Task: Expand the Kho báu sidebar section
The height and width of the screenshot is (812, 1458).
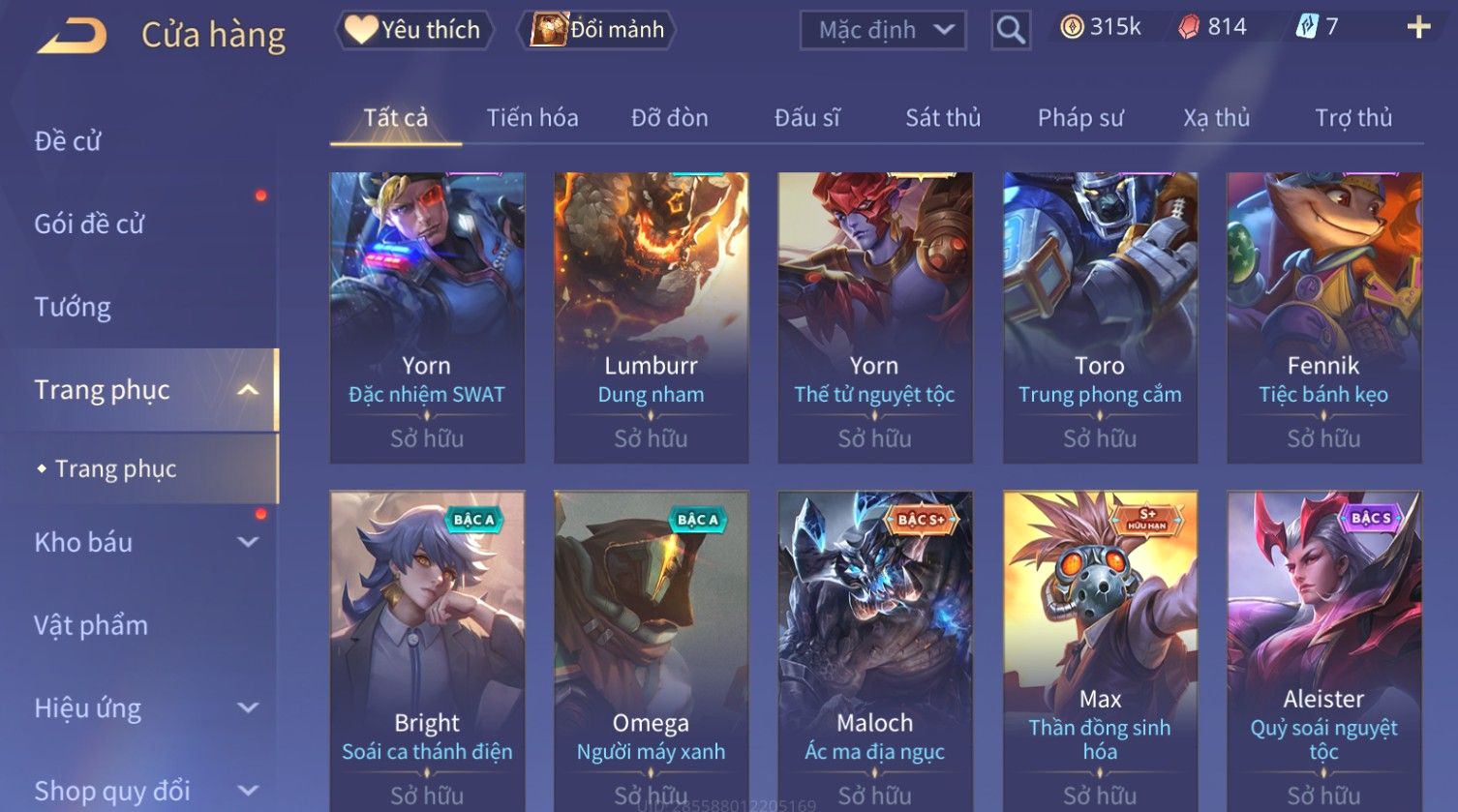Action: click(249, 543)
